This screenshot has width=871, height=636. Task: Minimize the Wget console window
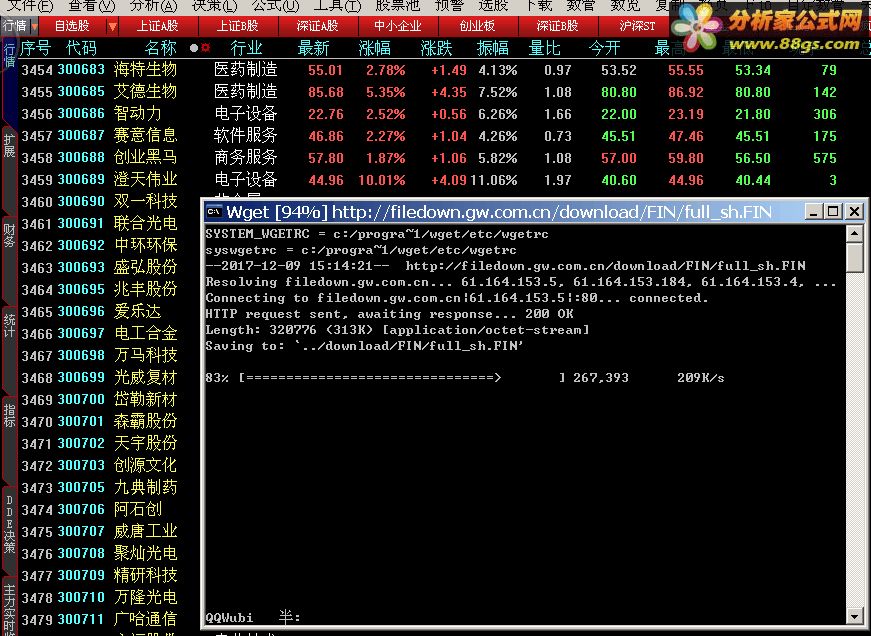(x=813, y=212)
